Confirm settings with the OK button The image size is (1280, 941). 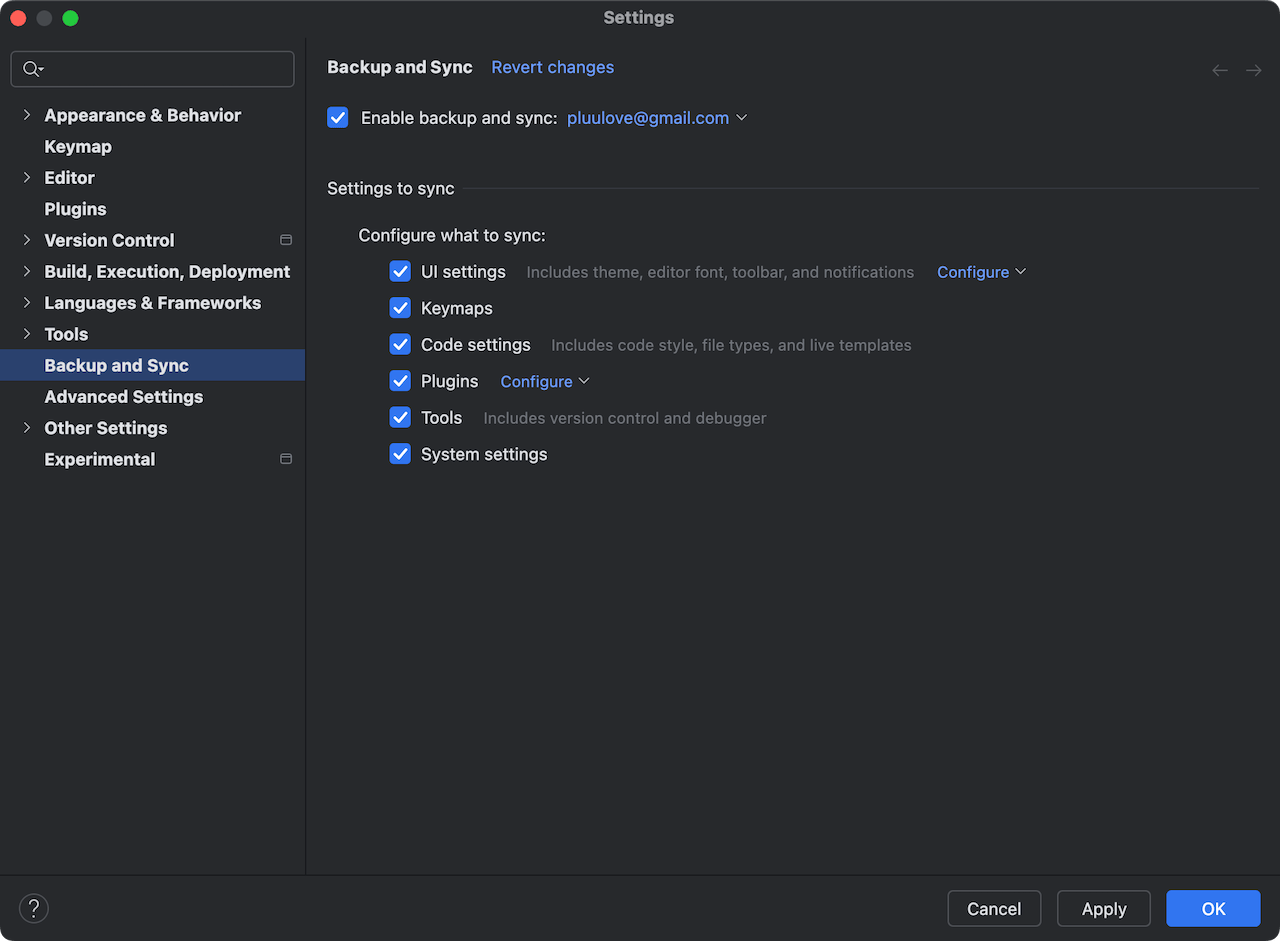click(1213, 908)
